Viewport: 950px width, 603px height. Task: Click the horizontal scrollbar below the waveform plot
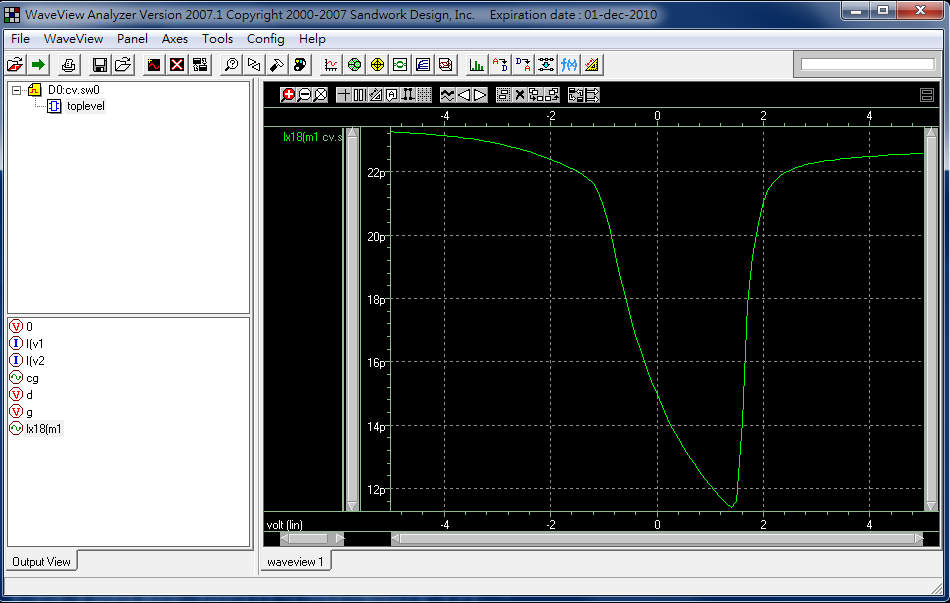pyautogui.click(x=655, y=539)
